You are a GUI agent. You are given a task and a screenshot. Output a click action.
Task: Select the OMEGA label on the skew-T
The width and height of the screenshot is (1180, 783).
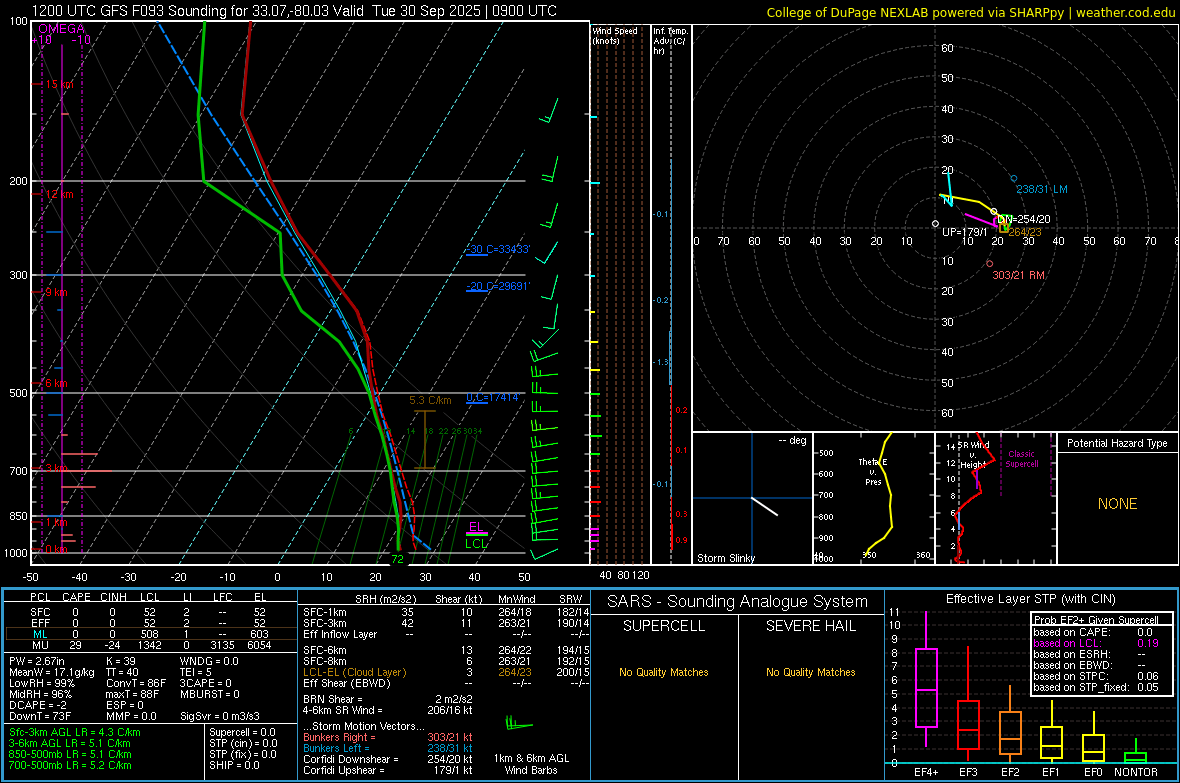coord(61,29)
